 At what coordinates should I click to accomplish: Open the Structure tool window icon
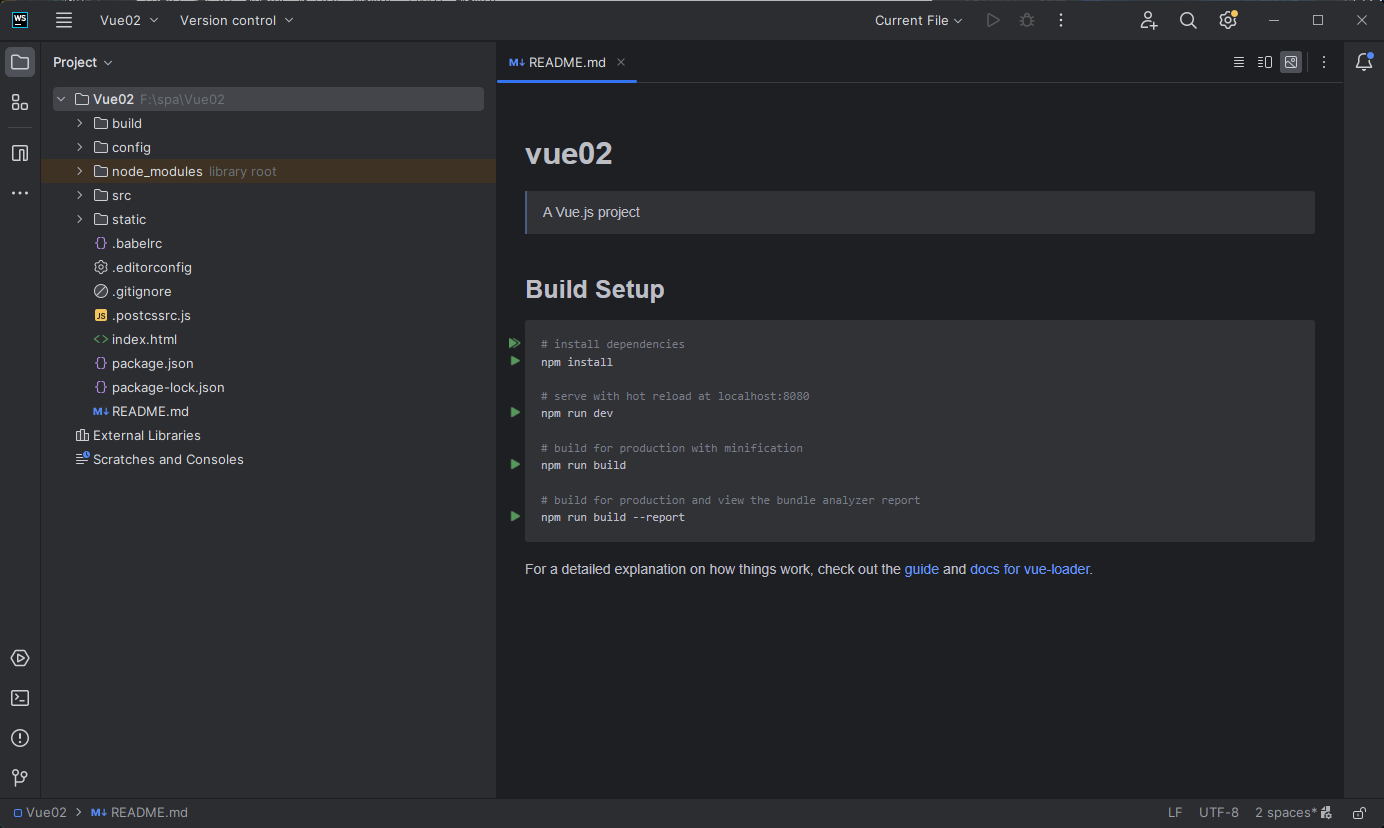(20, 102)
